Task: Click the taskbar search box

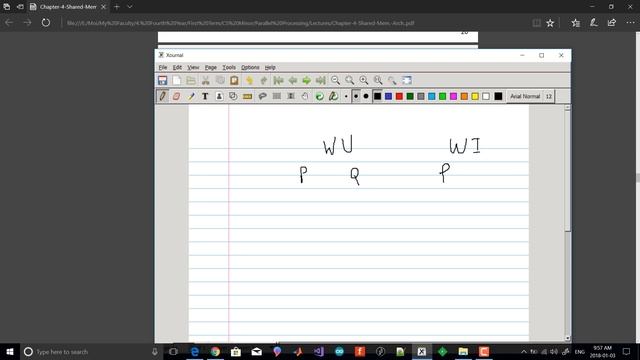Action: [x=92, y=351]
